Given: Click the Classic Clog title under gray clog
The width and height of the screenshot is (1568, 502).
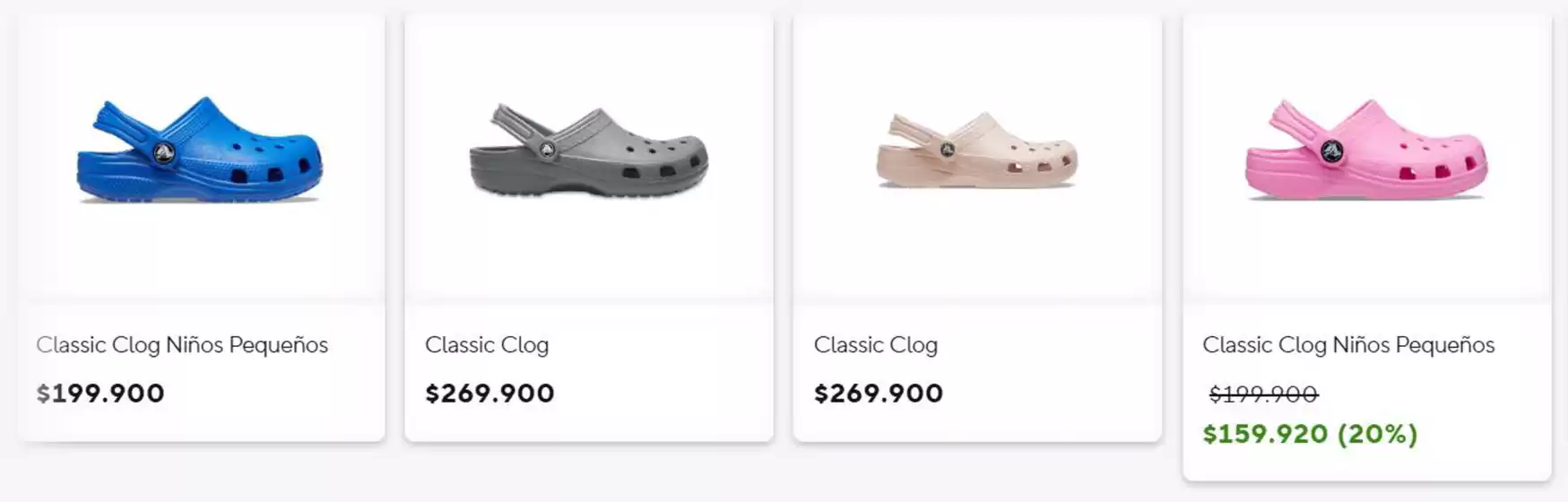Looking at the screenshot, I should 487,345.
